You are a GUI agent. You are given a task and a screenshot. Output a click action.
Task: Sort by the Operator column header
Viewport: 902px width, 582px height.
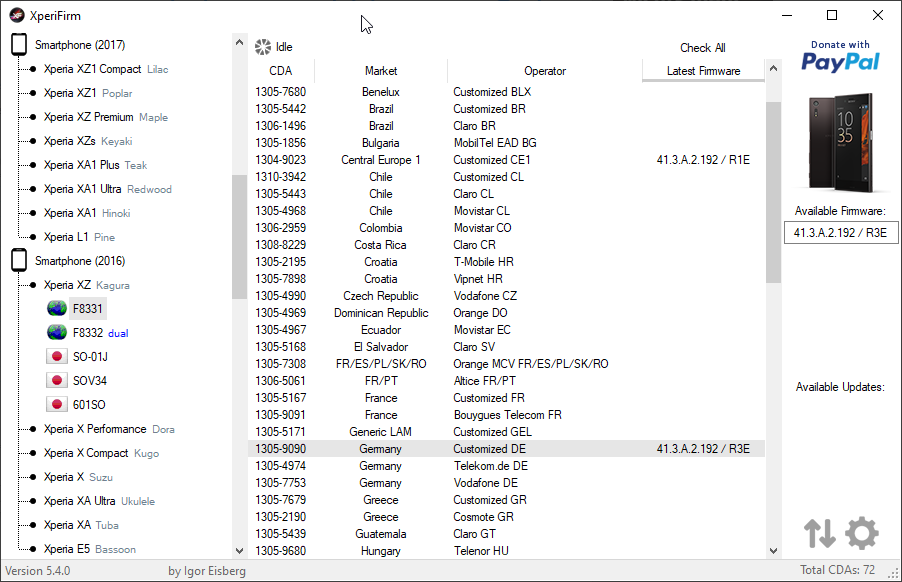545,71
